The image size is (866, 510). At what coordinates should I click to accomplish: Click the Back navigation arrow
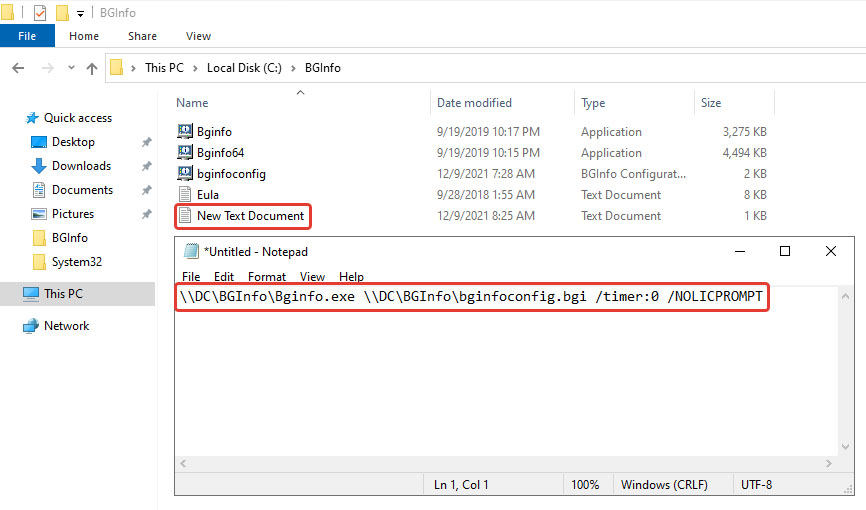coord(18,68)
